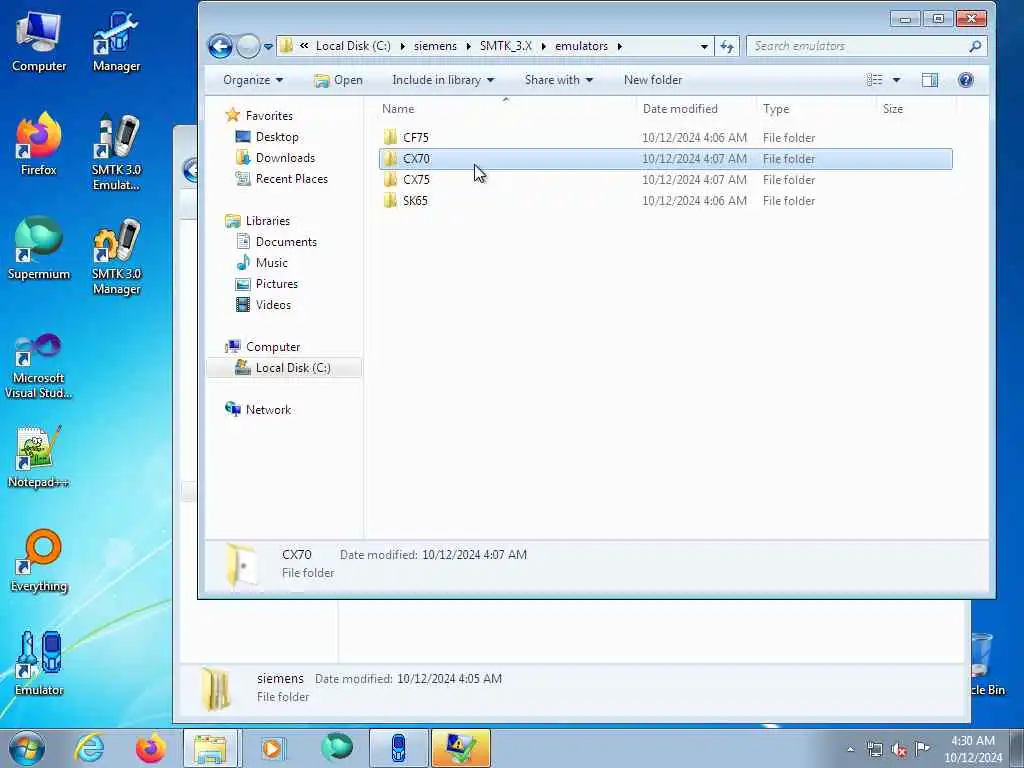Launch Supermium from the desktop
The width and height of the screenshot is (1024, 768).
[39, 248]
